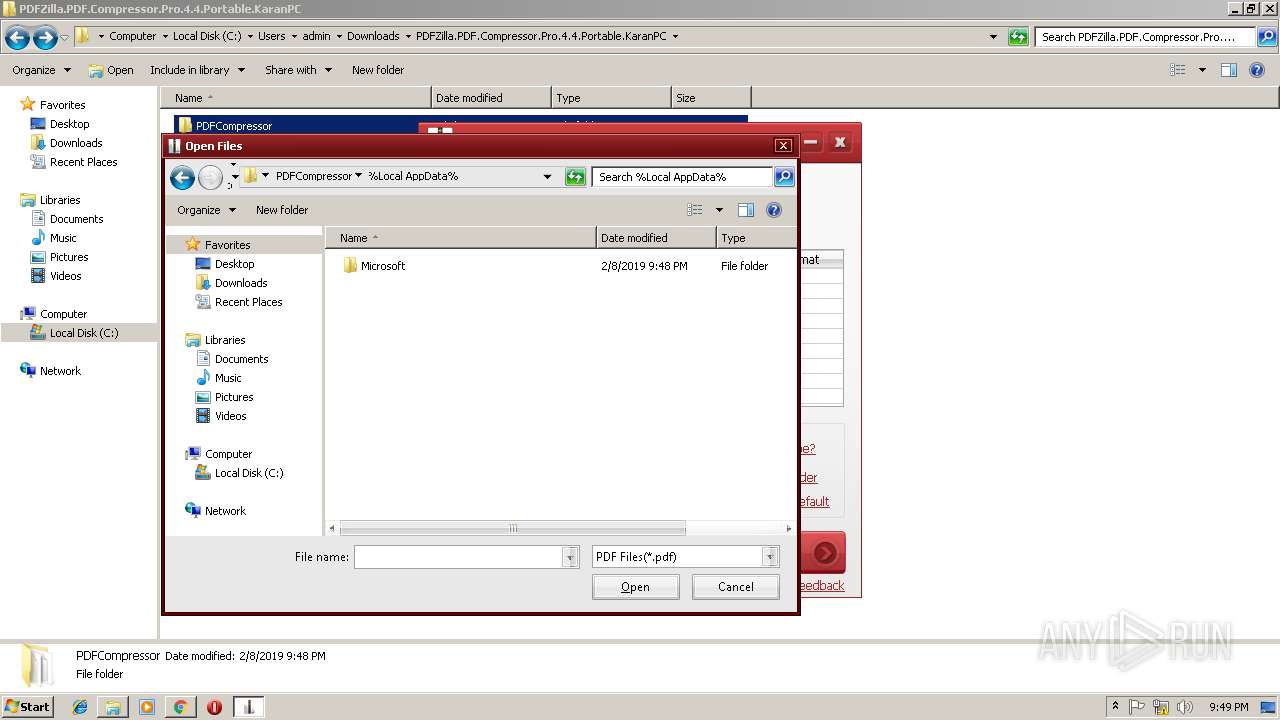Open Share with menu in Explorer
Image resolution: width=1280 pixels, height=720 pixels.
298,70
